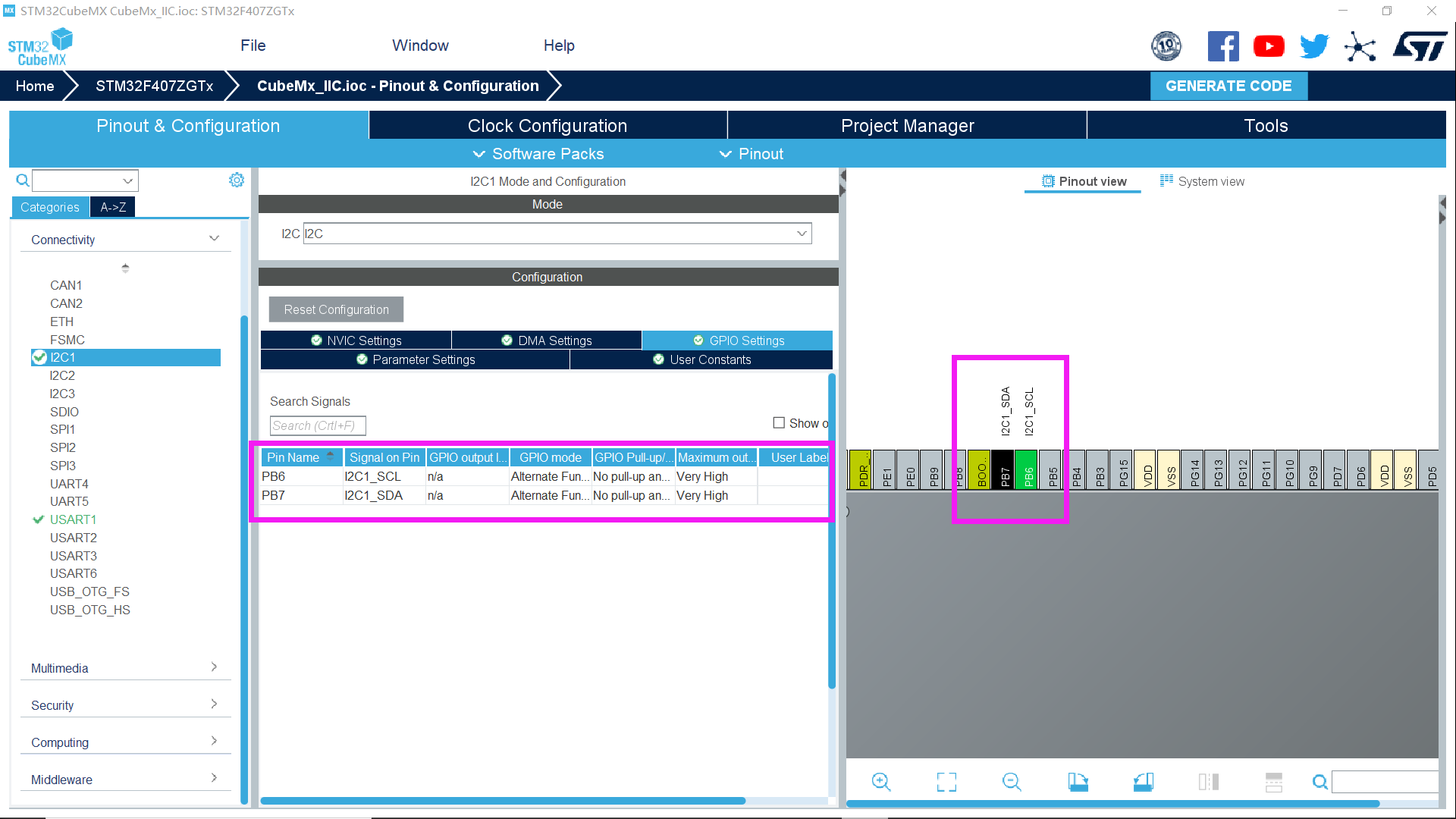Fit the chip pinout to the view
Screen dimensions: 1456x819
pyautogui.click(x=946, y=781)
